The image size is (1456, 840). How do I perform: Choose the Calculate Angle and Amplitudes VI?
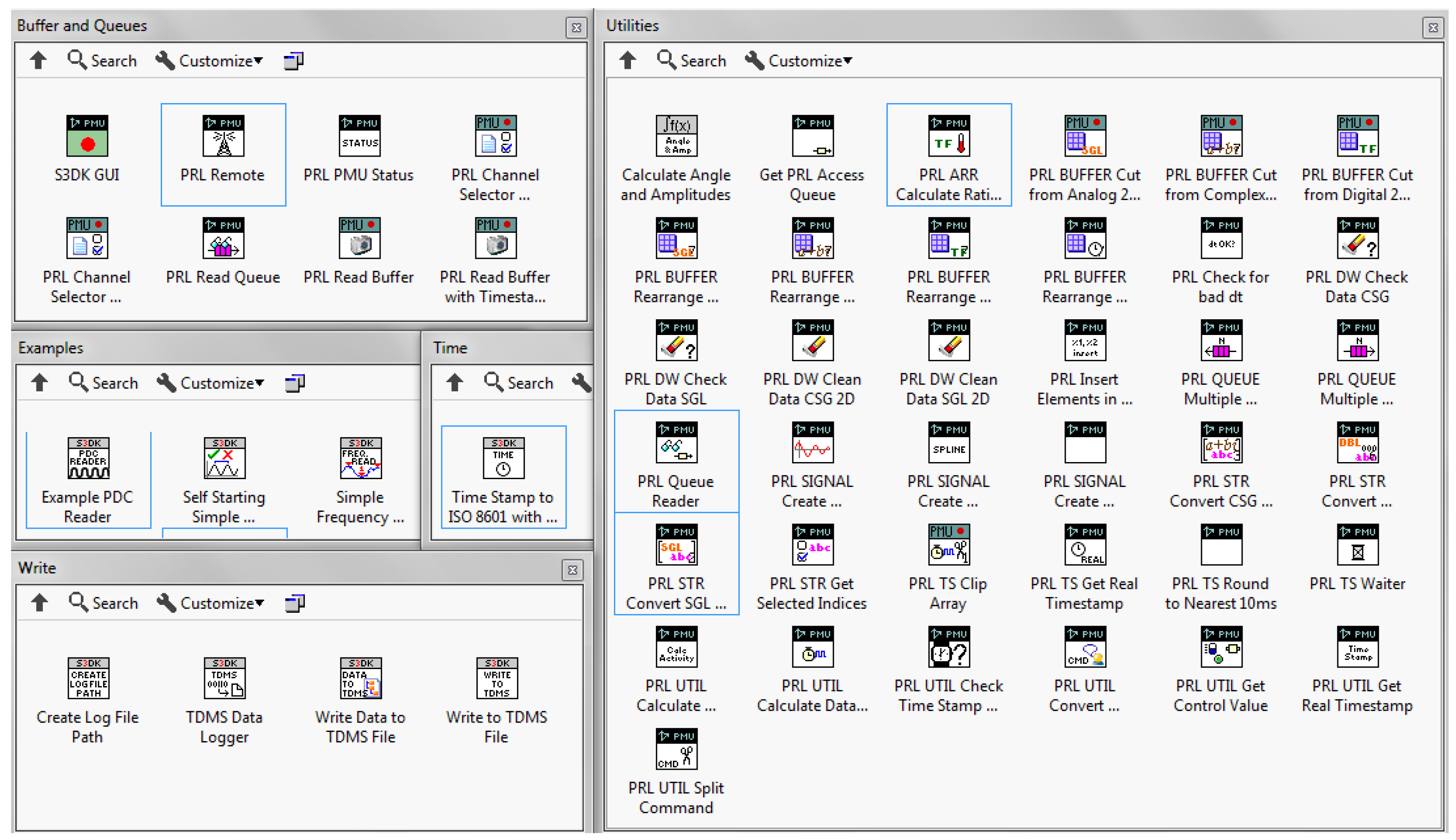676,136
